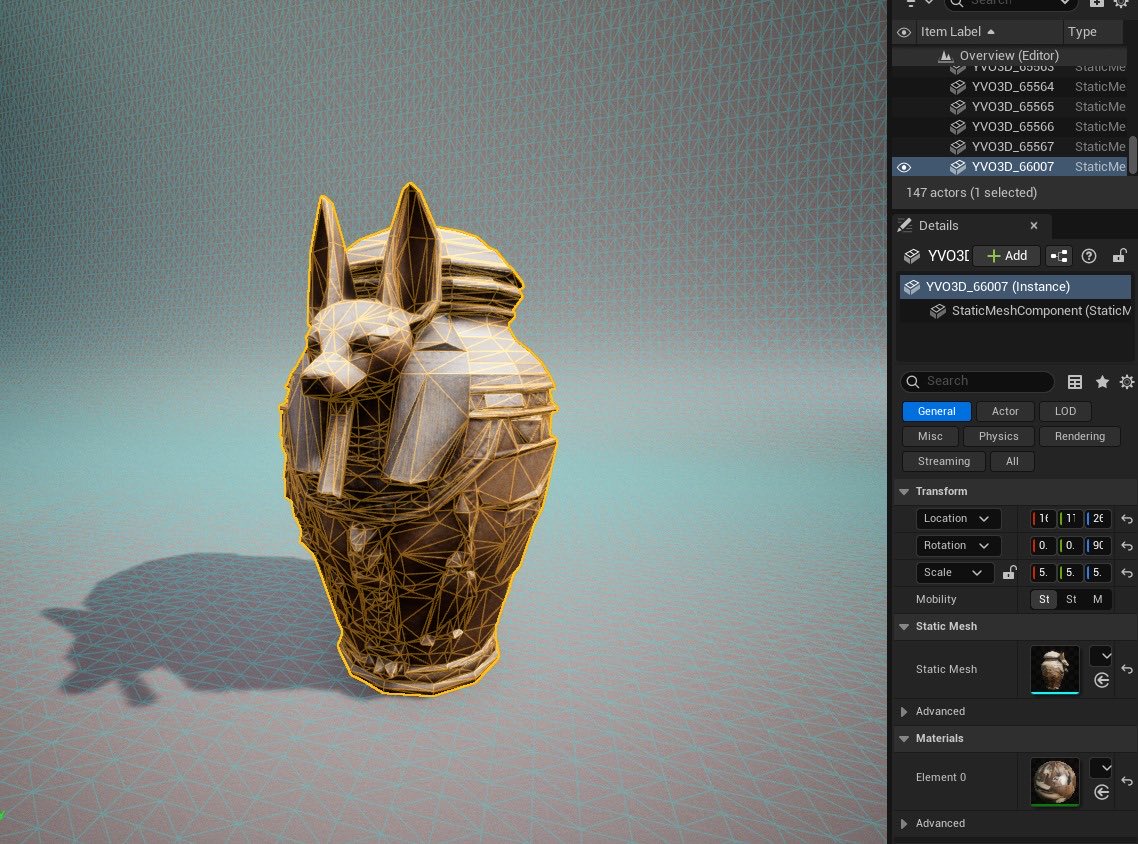The width and height of the screenshot is (1138, 844).
Task: Set Mobility to Stationary (second St)
Action: 1071,599
